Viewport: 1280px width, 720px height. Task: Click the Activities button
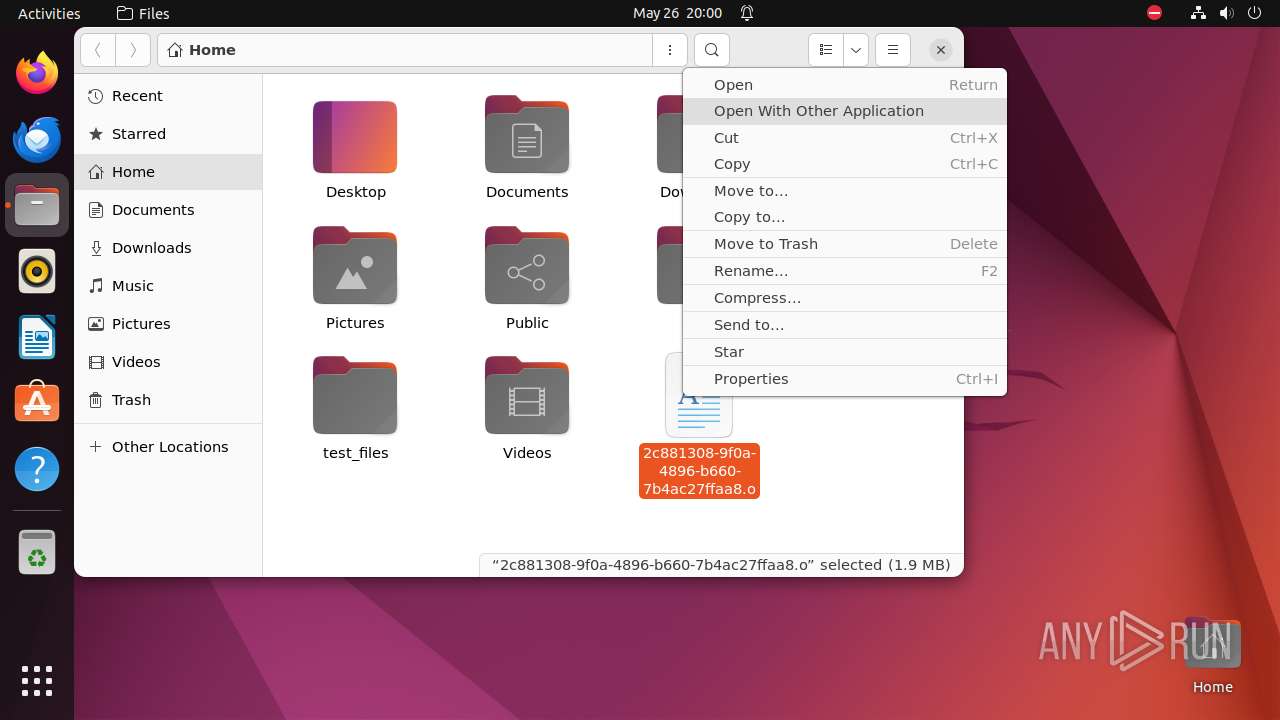tap(49, 13)
